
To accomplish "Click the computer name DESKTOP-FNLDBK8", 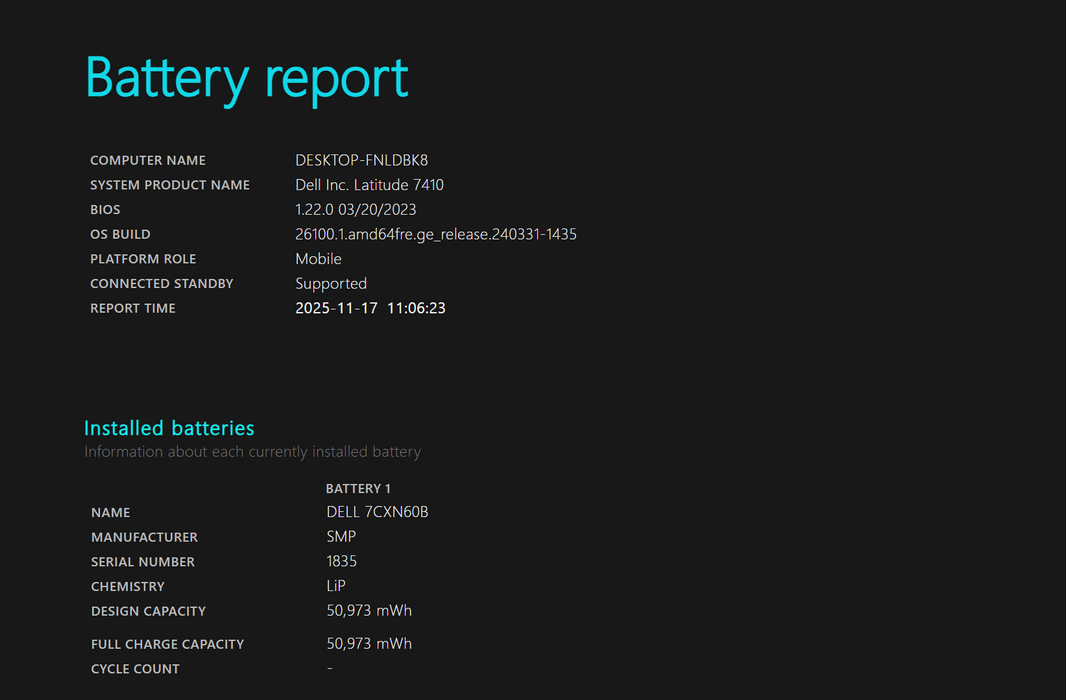I will click(x=361, y=160).
